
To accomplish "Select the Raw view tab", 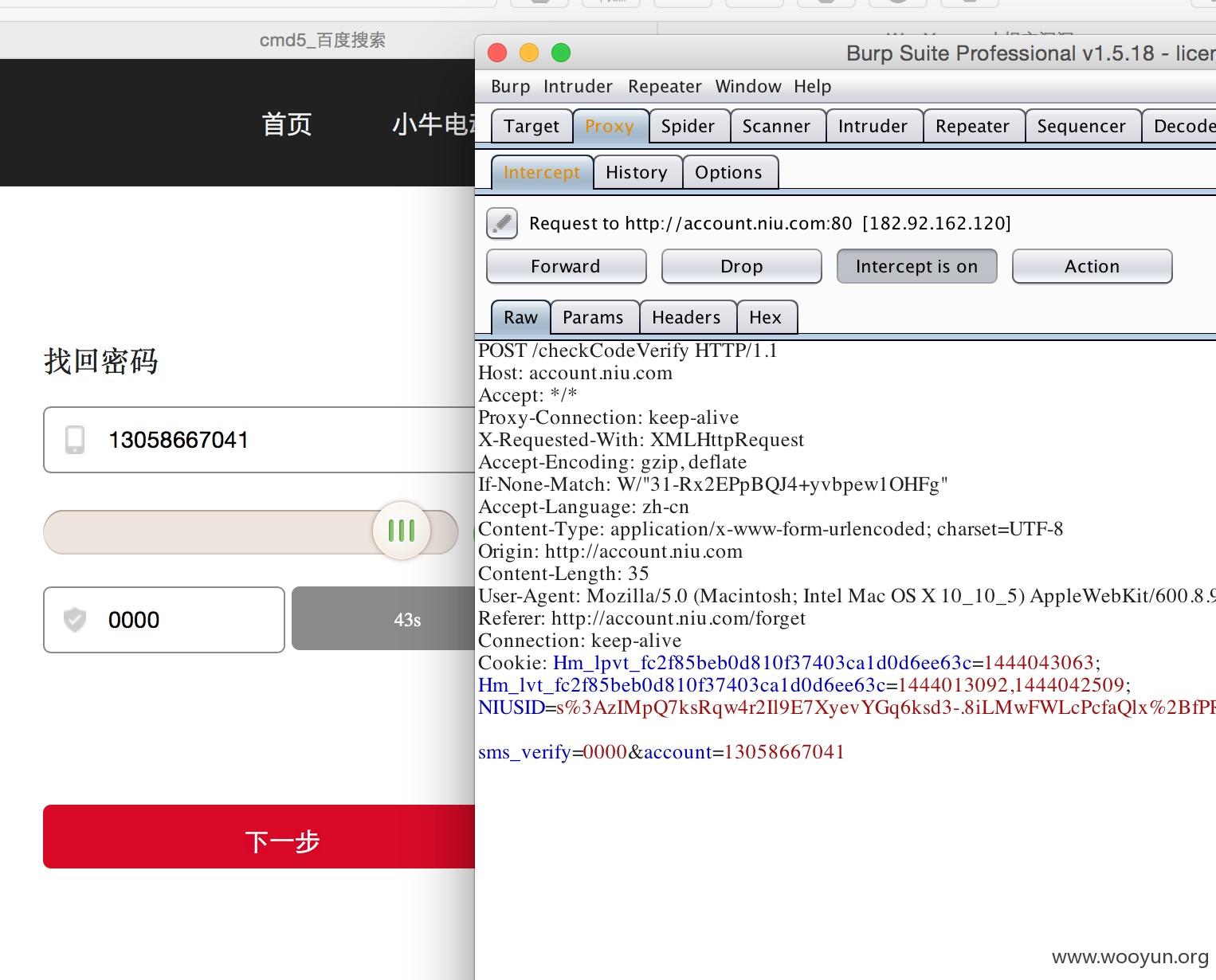I will click(x=520, y=317).
